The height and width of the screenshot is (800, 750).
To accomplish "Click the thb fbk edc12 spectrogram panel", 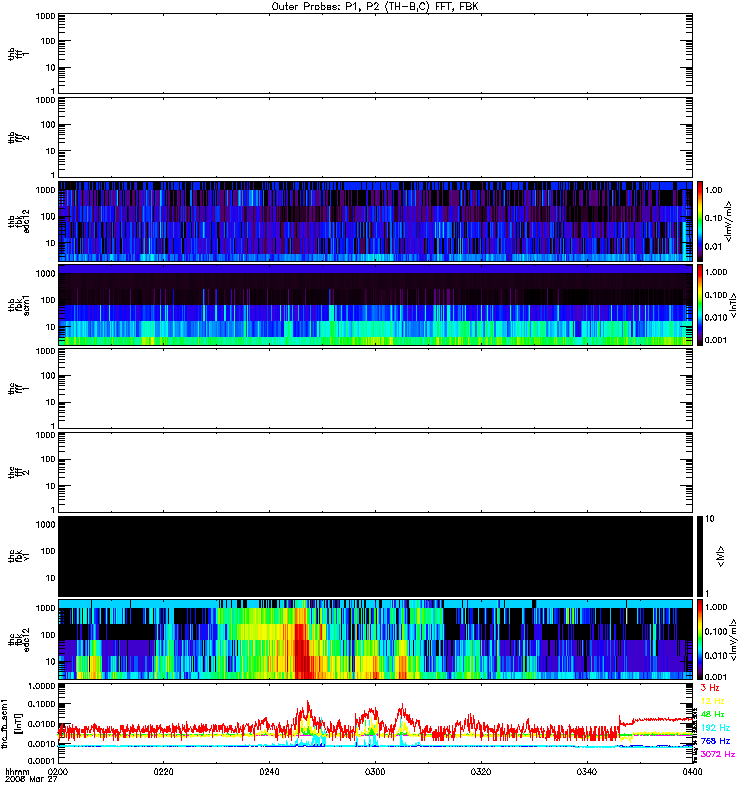I will (x=375, y=221).
